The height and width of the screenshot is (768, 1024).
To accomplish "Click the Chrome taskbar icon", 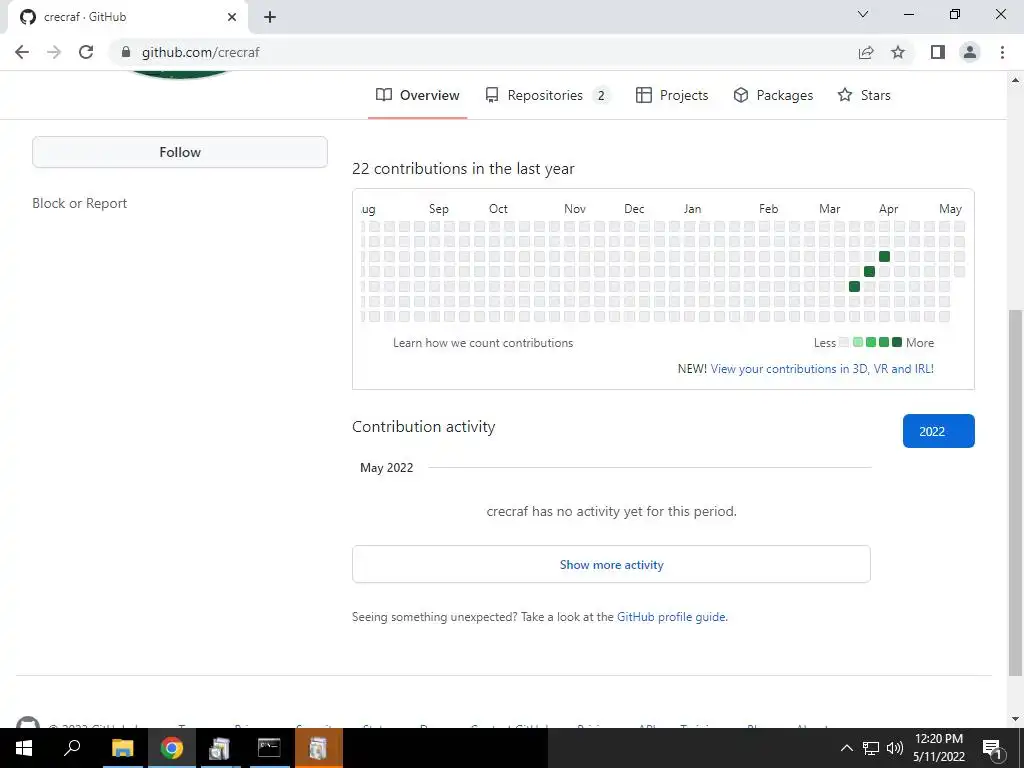I will click(172, 748).
